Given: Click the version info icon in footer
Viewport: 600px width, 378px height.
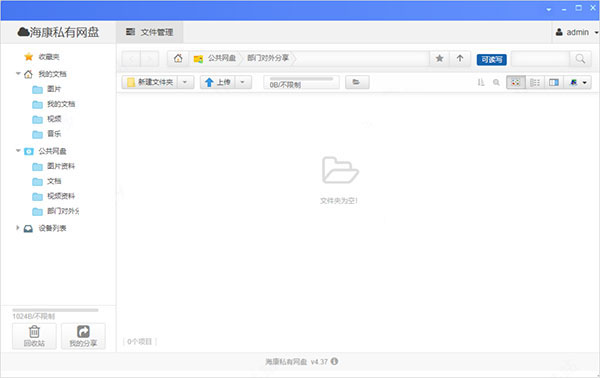Looking at the screenshot, I should tap(334, 361).
